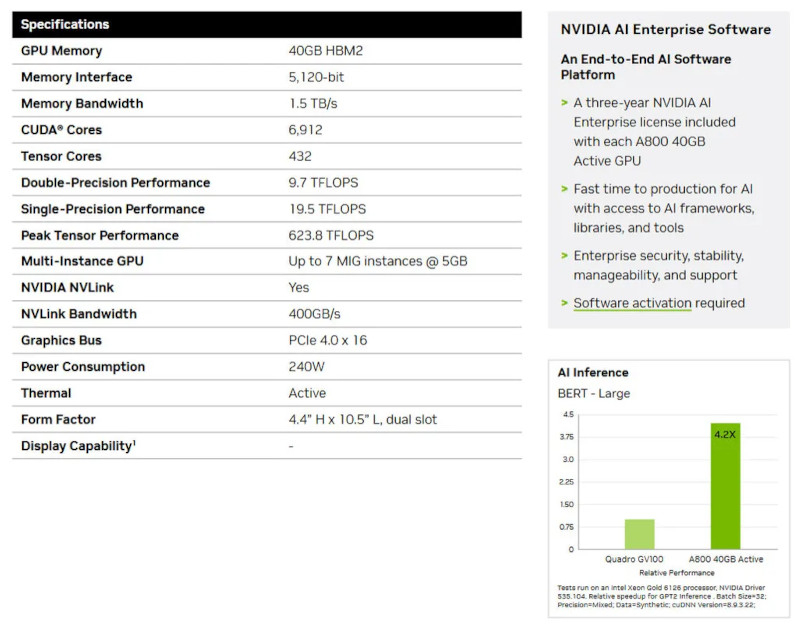
Task: Select the CUDA Cores row label
Action: point(61,130)
